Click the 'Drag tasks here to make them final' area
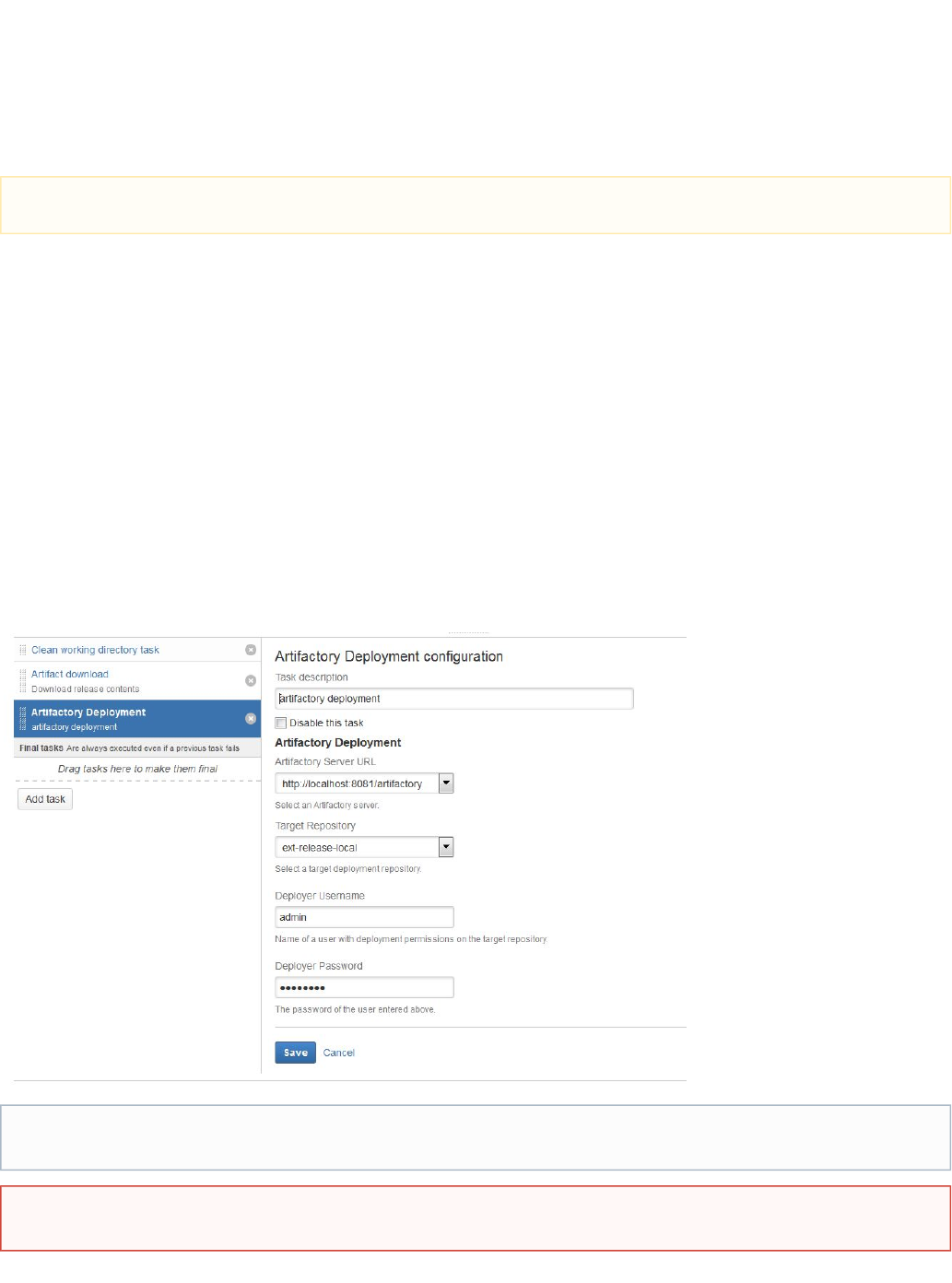The image size is (952, 1283). coord(137,769)
